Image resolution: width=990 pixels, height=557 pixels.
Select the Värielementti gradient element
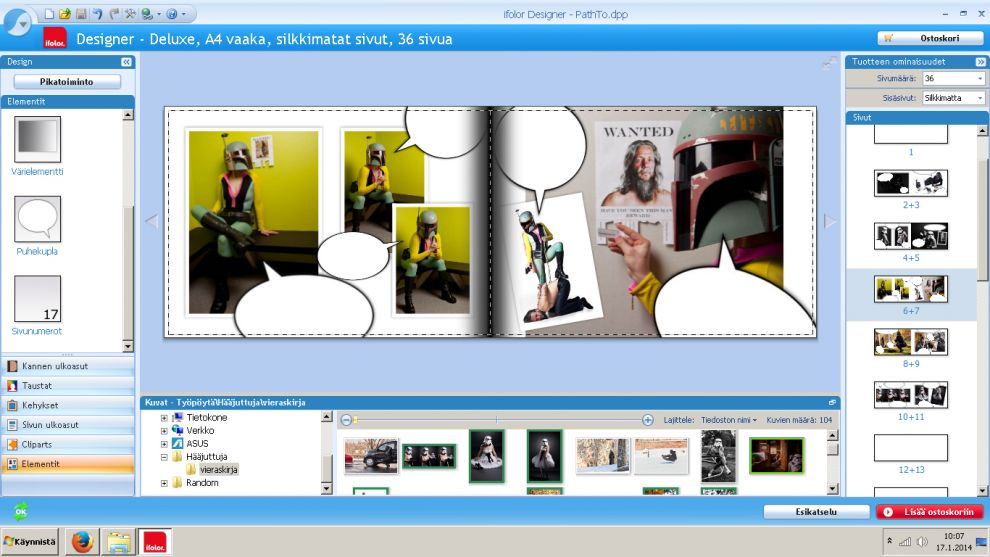(37, 140)
